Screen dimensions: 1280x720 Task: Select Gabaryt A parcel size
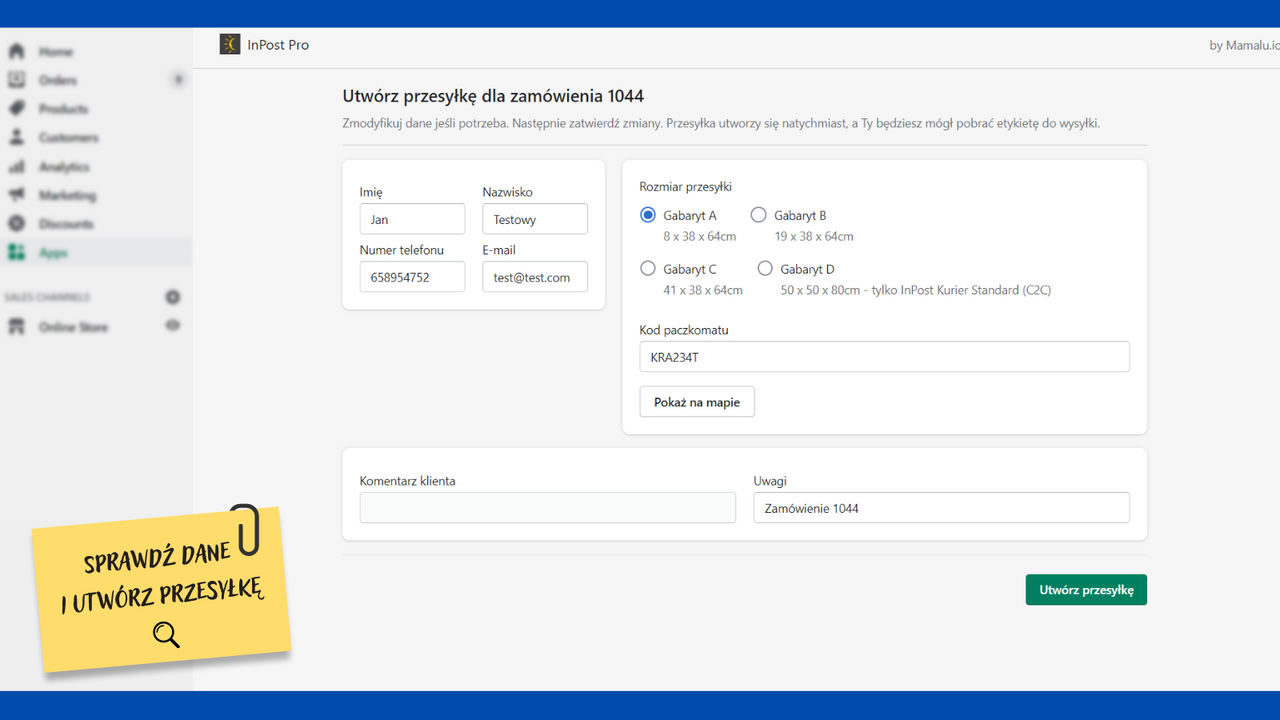648,215
